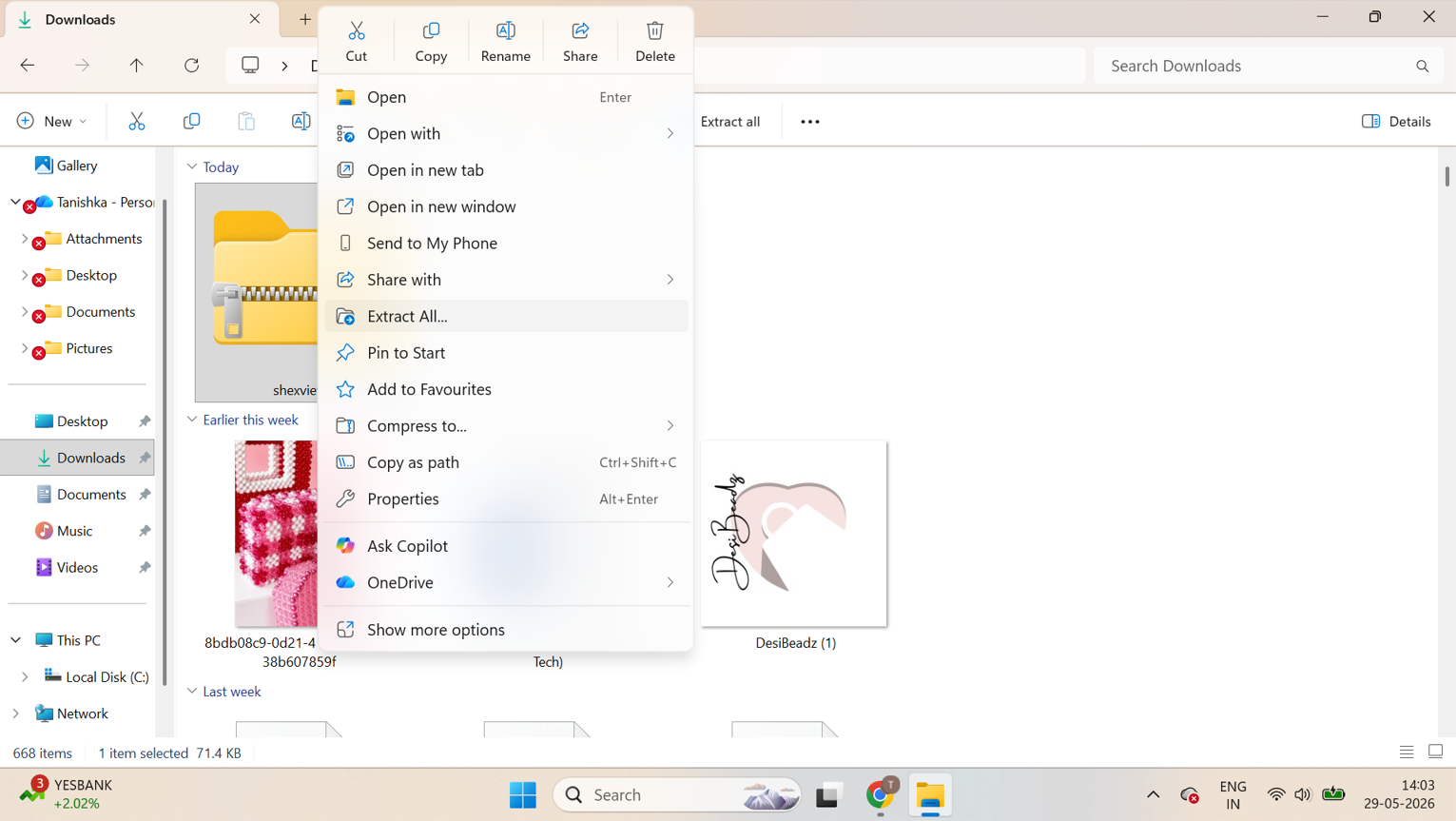Click Rename in the context menu
This screenshot has width=1456, height=821.
pyautogui.click(x=505, y=42)
